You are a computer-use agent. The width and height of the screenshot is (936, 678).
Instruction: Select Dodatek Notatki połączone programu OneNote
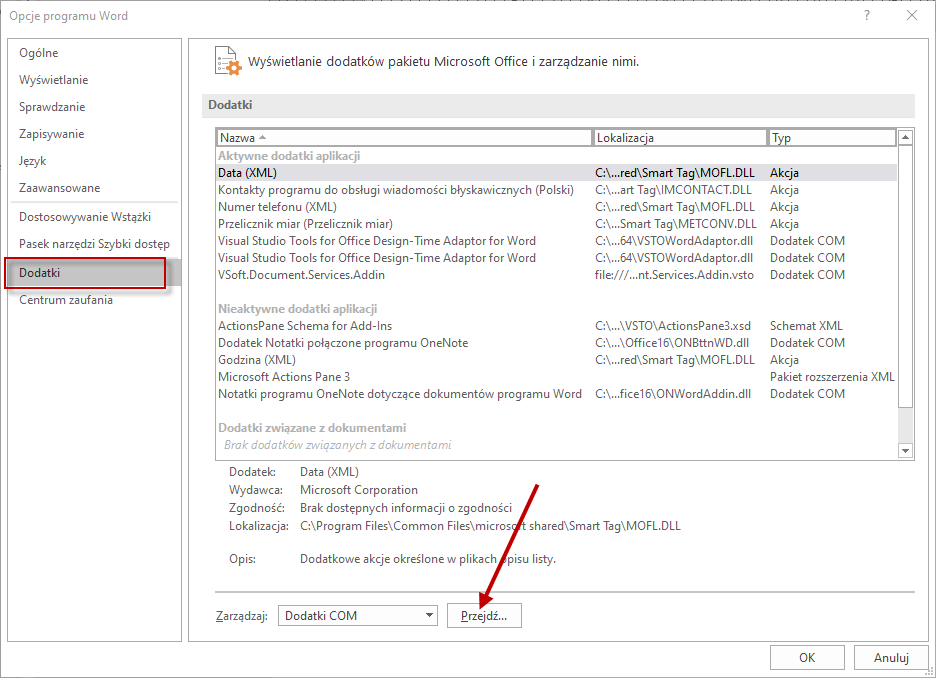(556, 343)
